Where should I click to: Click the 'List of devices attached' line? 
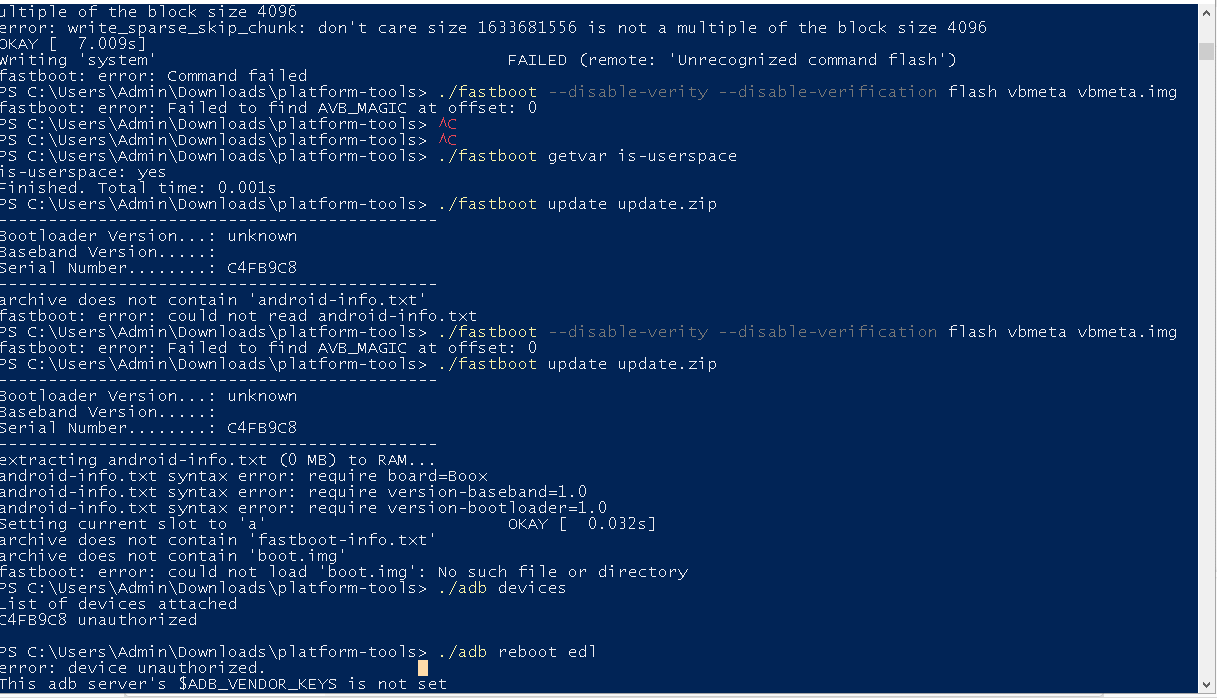(118, 604)
